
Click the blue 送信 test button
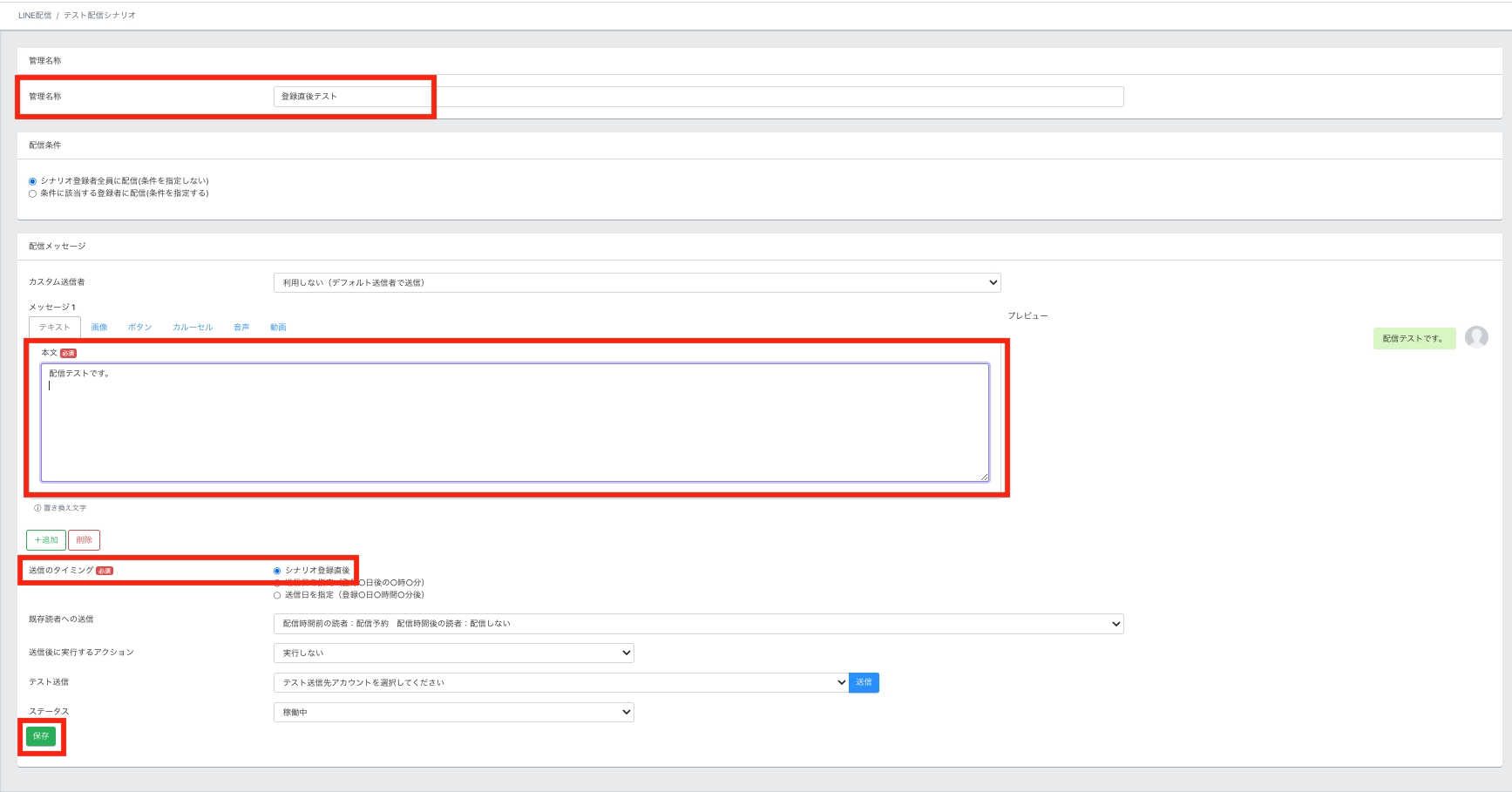tap(864, 682)
